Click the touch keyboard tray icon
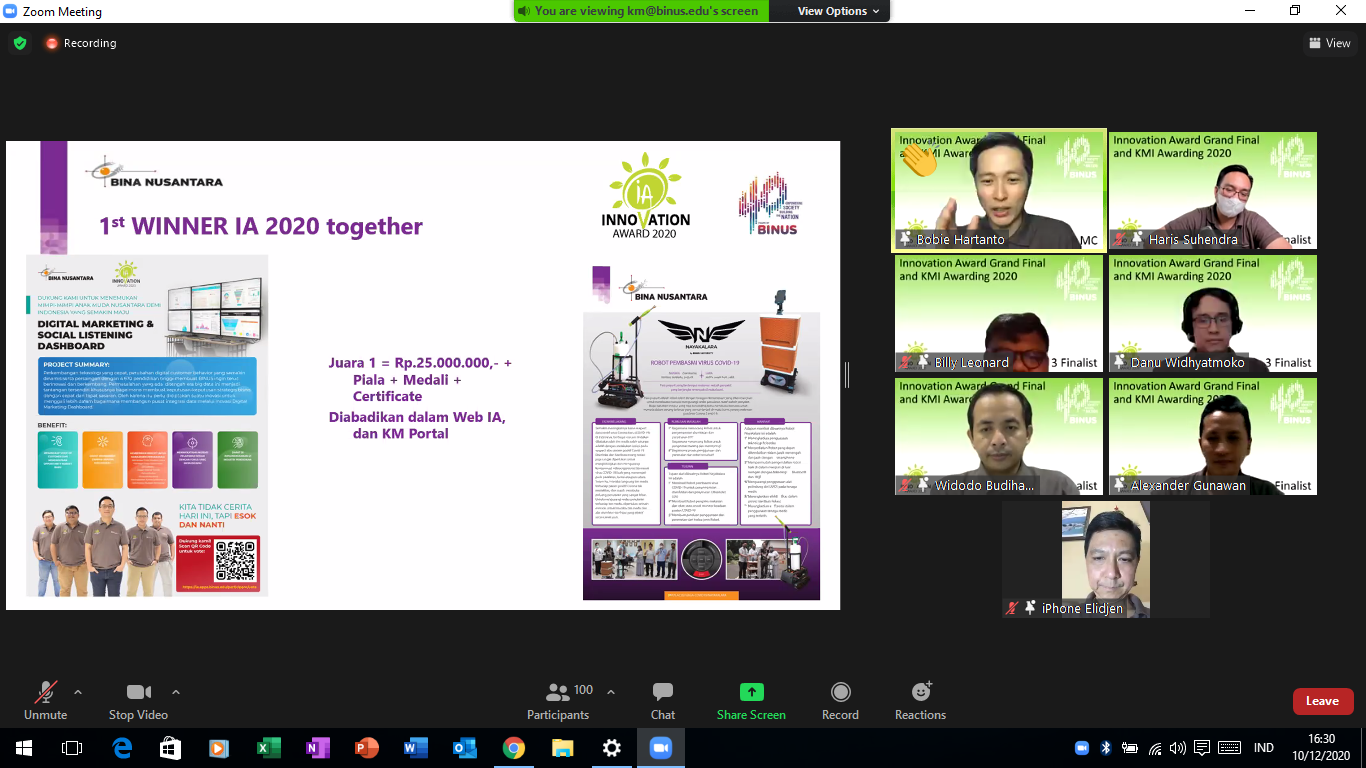The width and height of the screenshot is (1366, 768). 1229,748
